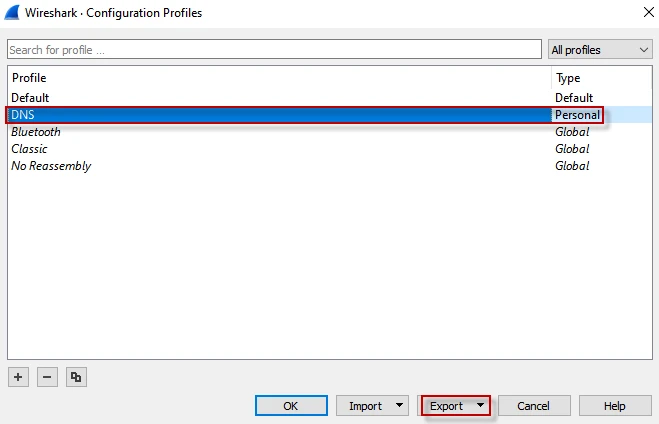Click the copy profile icon
659x424 pixels.
pos(76,377)
